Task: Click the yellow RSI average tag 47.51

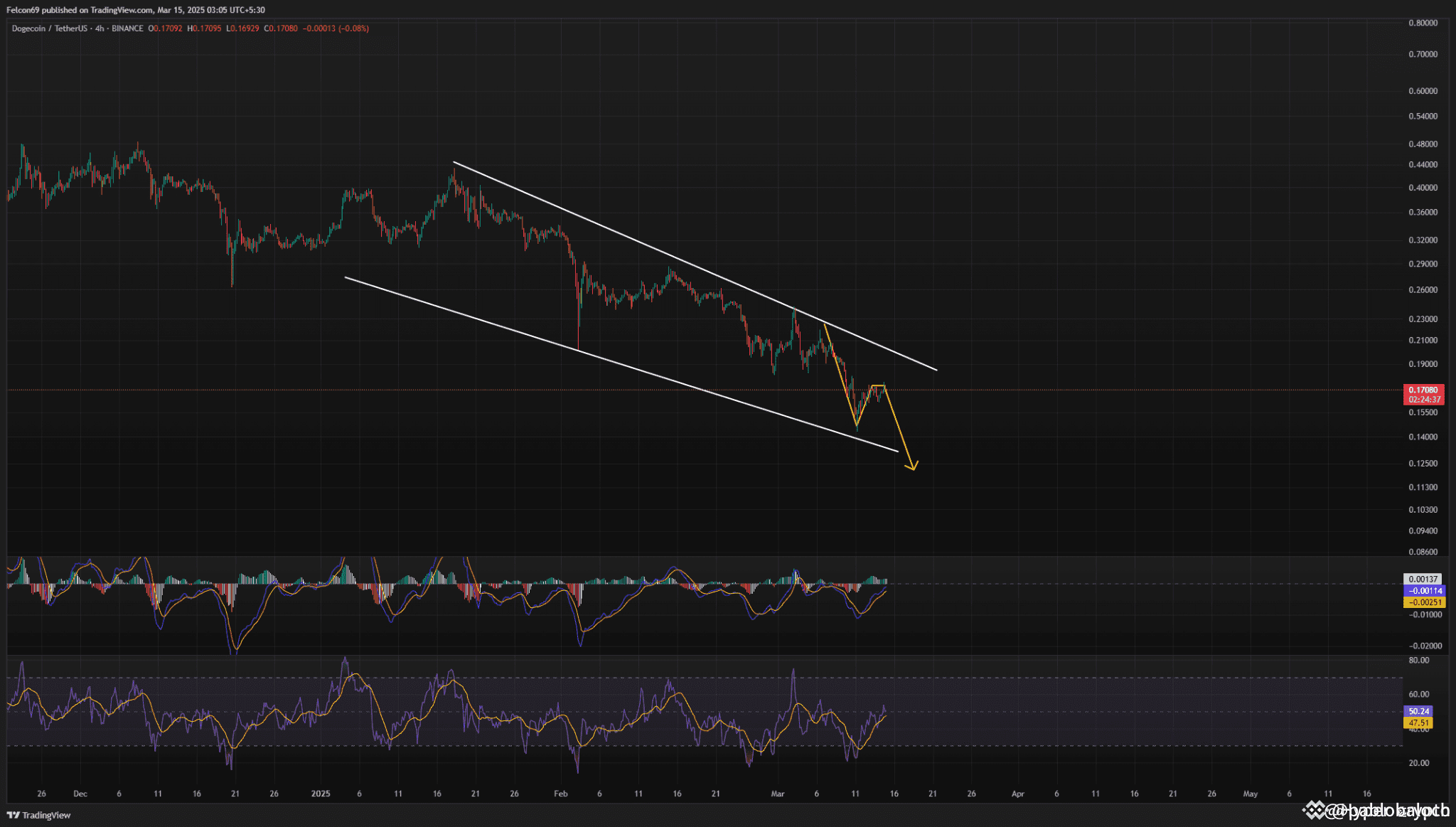Action: [1418, 722]
